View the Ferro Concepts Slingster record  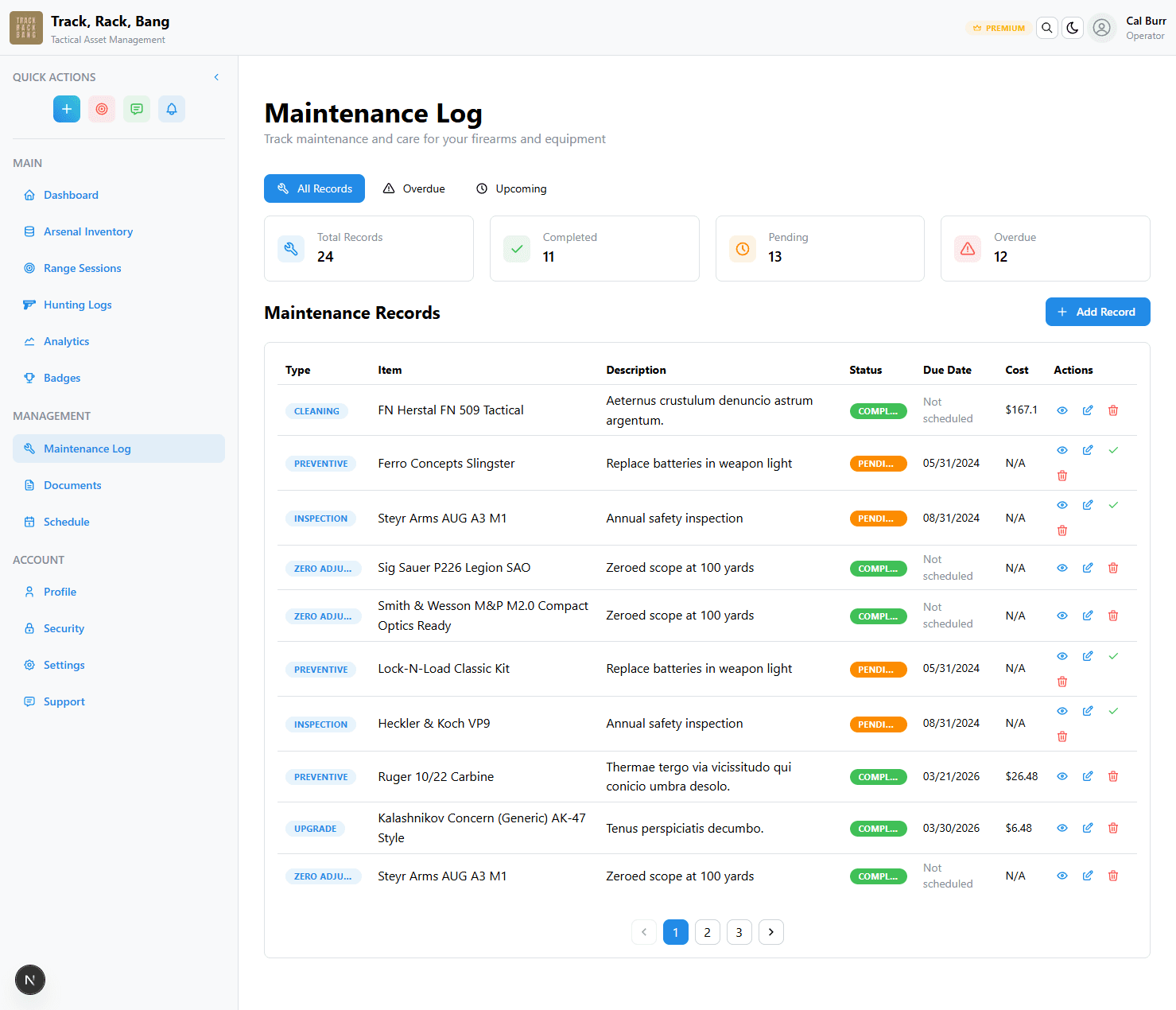coord(1062,450)
